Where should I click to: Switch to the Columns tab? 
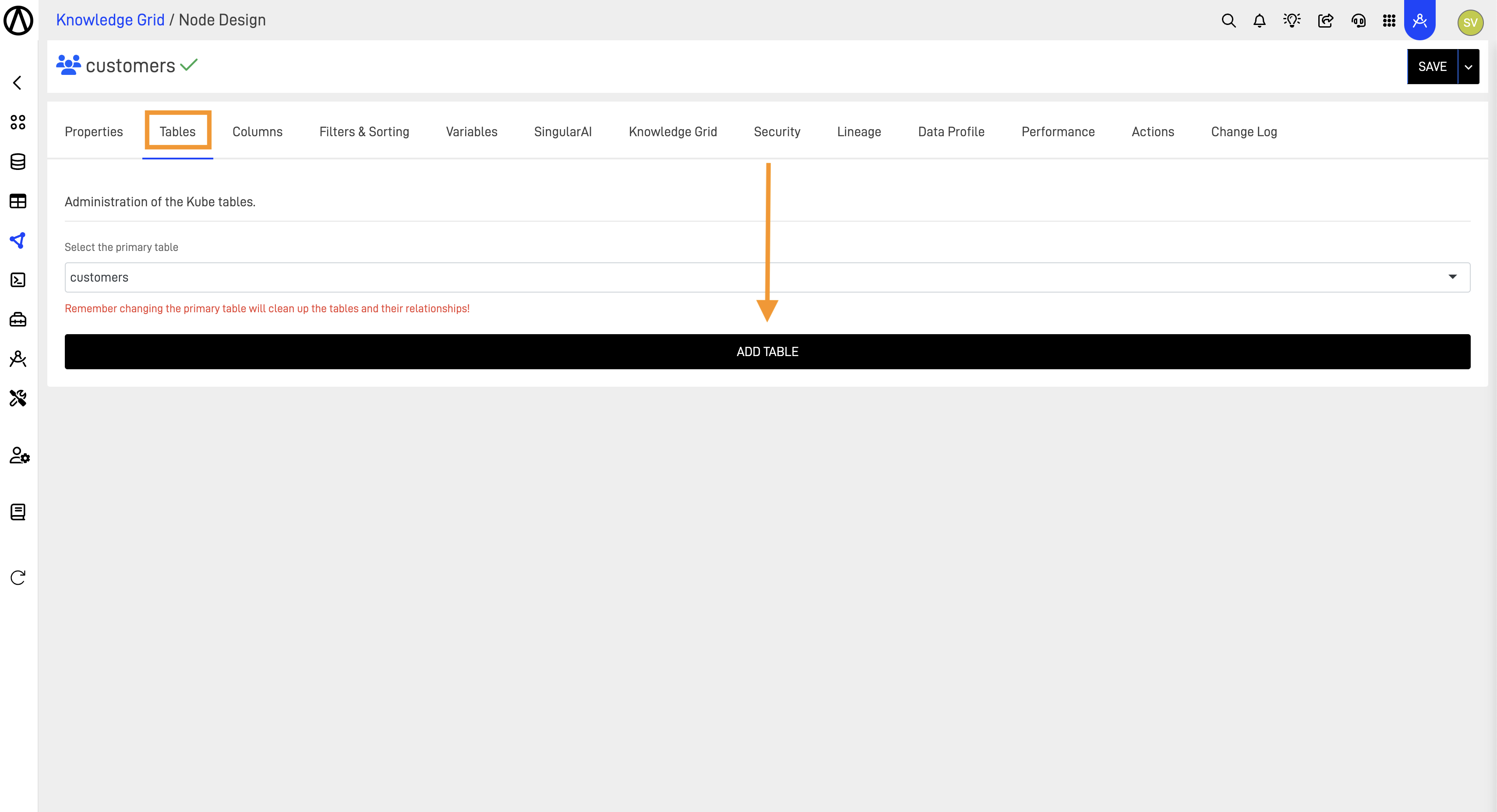258,132
